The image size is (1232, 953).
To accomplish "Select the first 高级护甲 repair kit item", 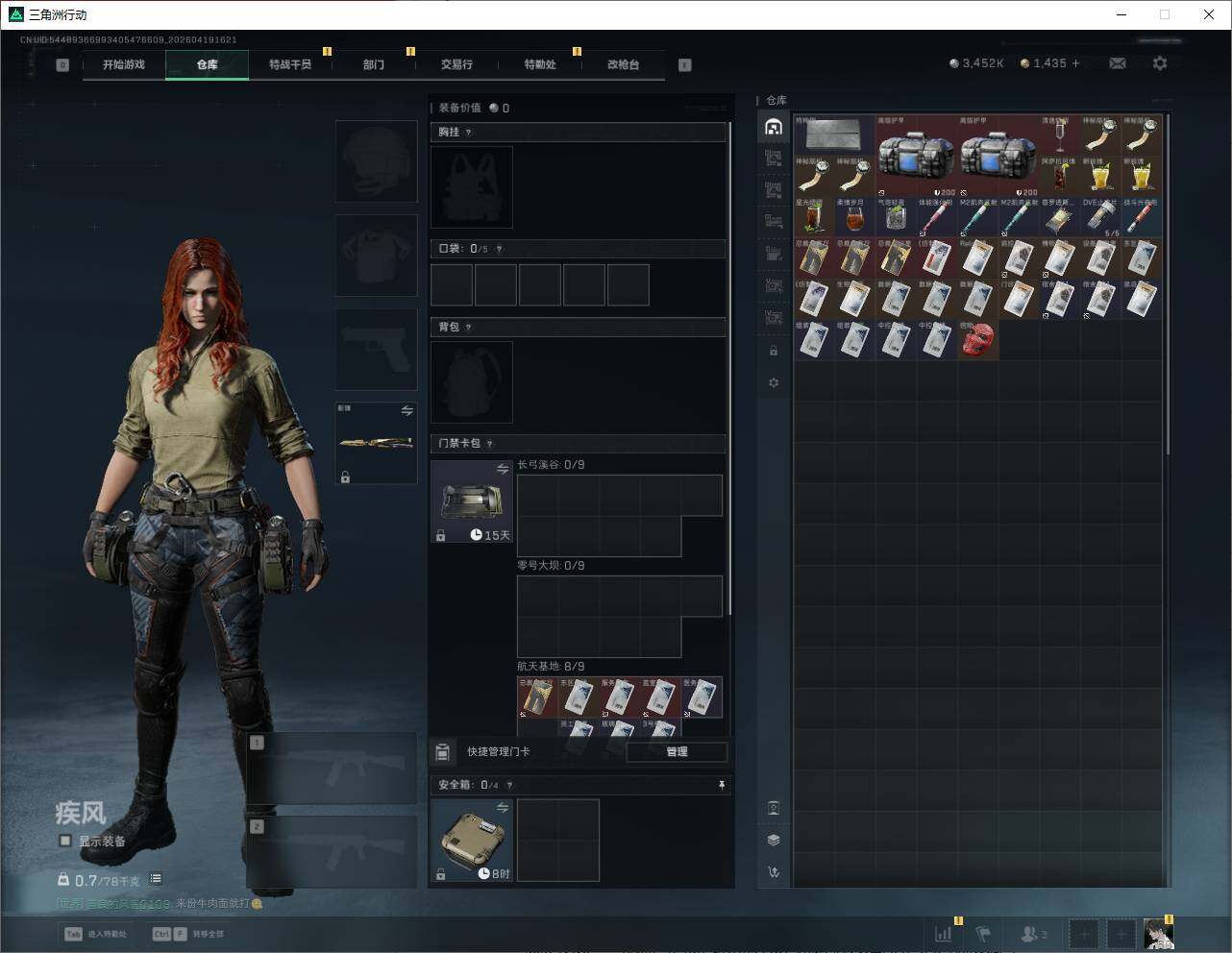I will 917,156.
